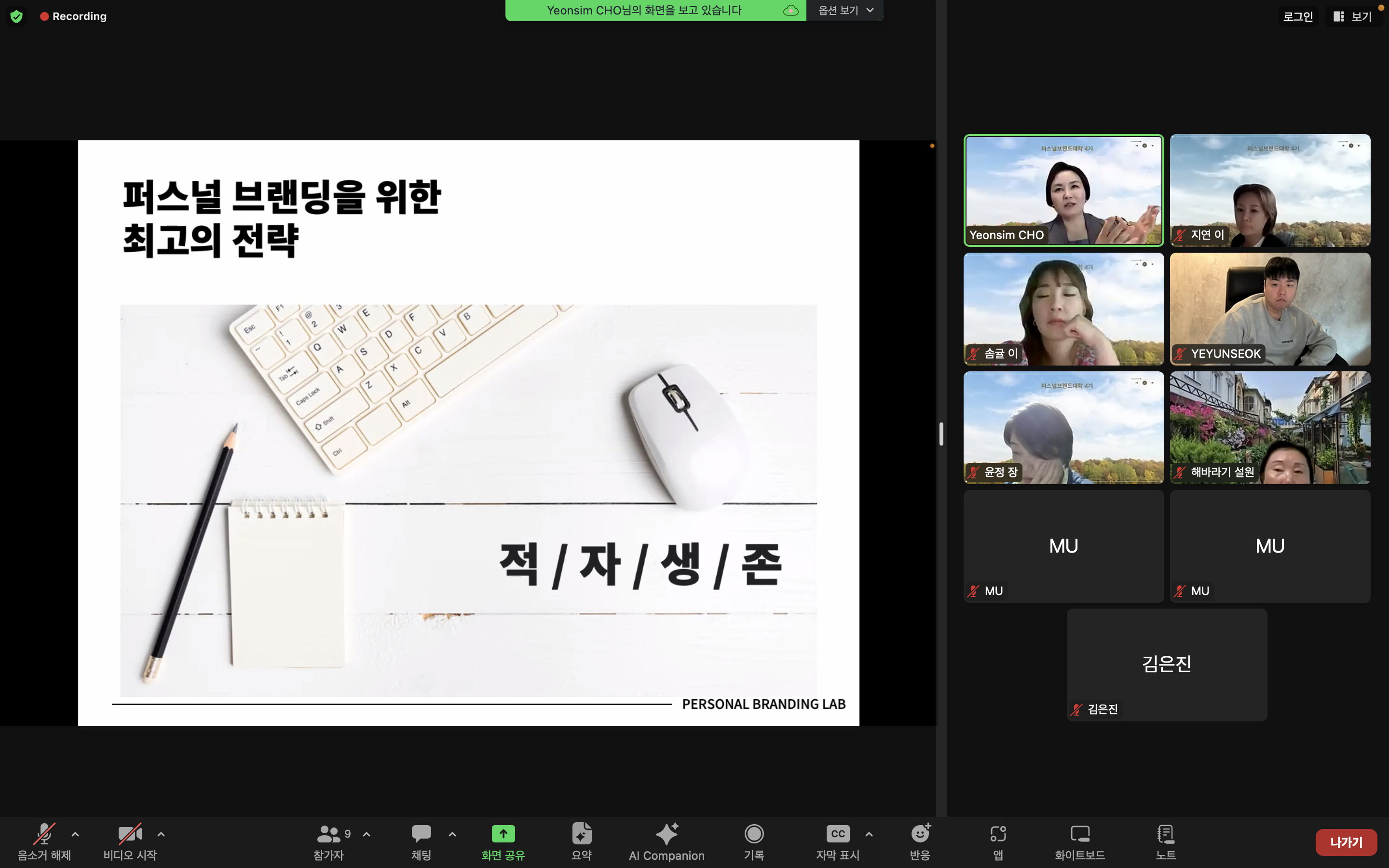Viewport: 1389px width, 868px height.
Task: Click the green encryption shield icon
Action: pos(17,16)
